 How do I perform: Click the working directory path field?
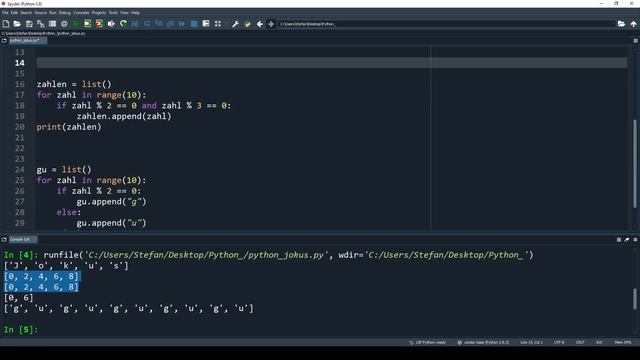446,24
